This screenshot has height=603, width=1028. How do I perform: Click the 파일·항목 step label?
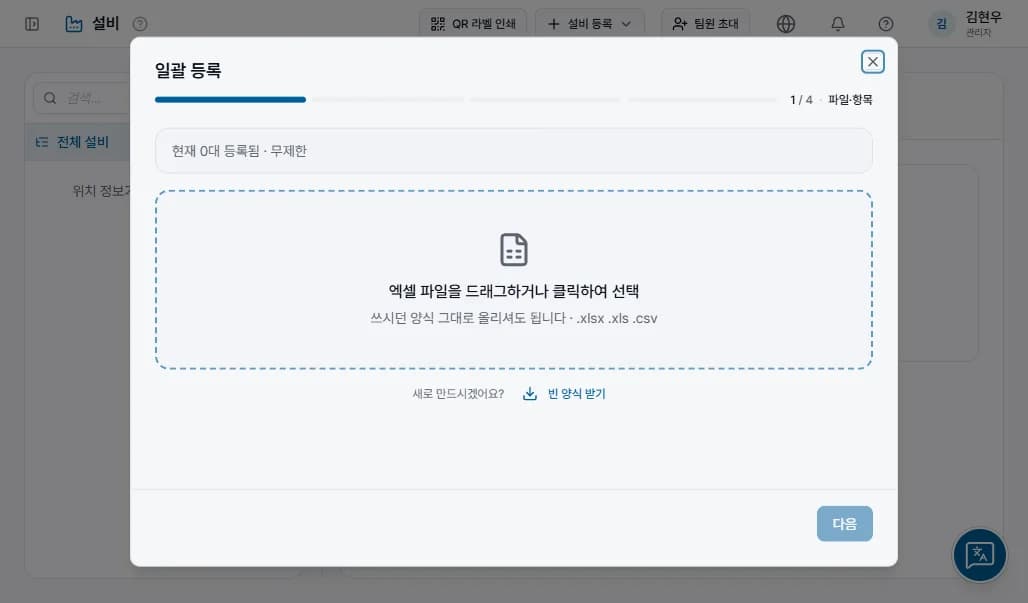pyautogui.click(x=850, y=100)
